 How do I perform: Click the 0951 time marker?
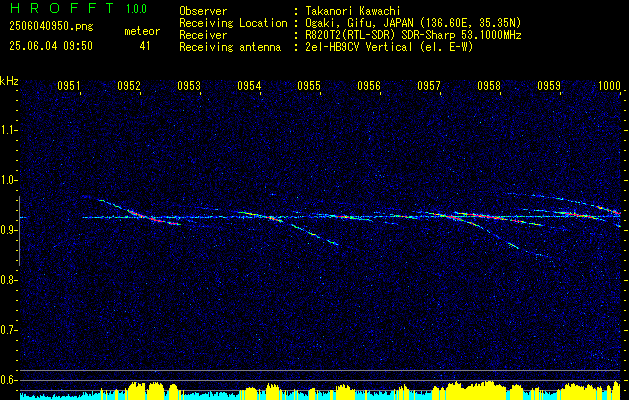click(x=69, y=85)
